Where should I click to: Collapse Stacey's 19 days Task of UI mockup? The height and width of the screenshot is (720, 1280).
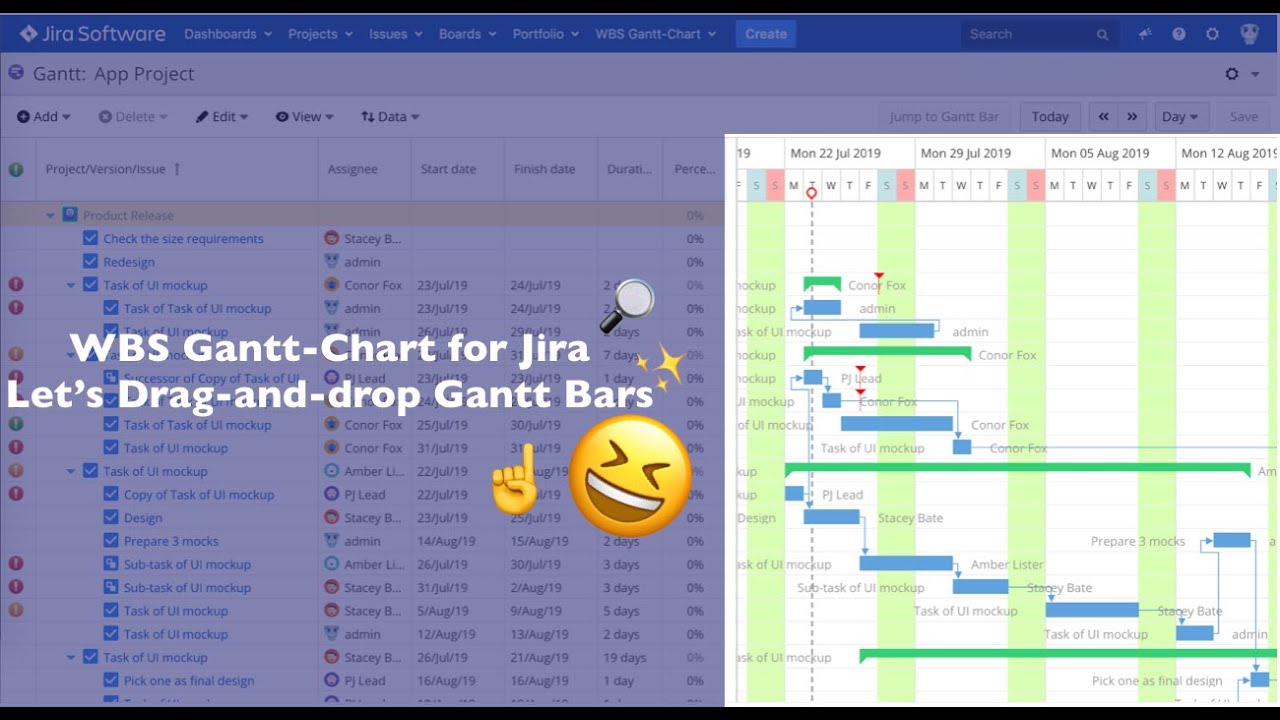[x=71, y=657]
